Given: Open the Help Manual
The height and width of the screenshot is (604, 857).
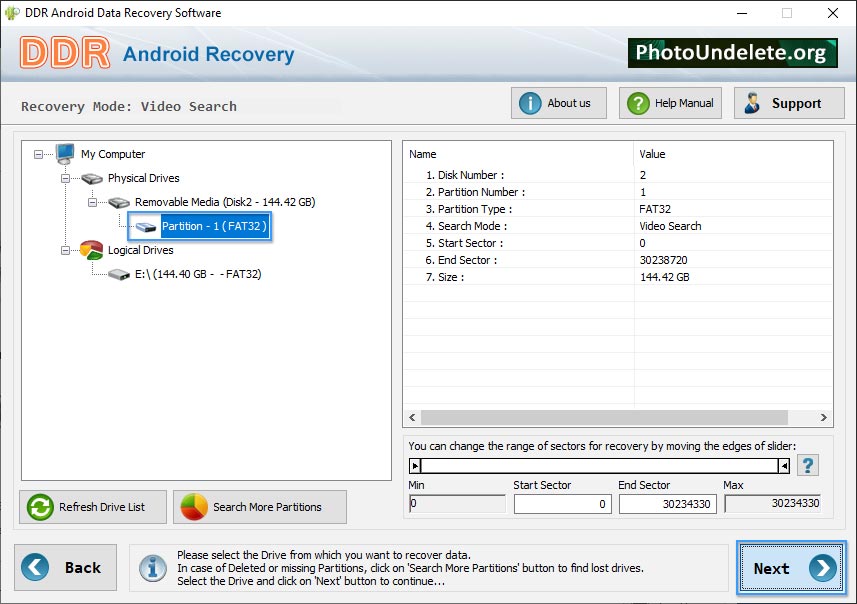Looking at the screenshot, I should click(x=670, y=103).
